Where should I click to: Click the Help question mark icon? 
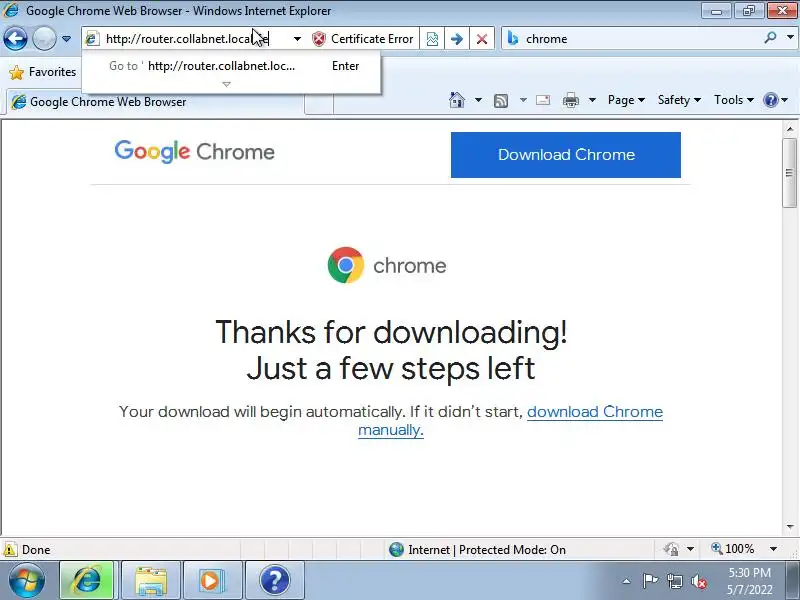(770, 100)
